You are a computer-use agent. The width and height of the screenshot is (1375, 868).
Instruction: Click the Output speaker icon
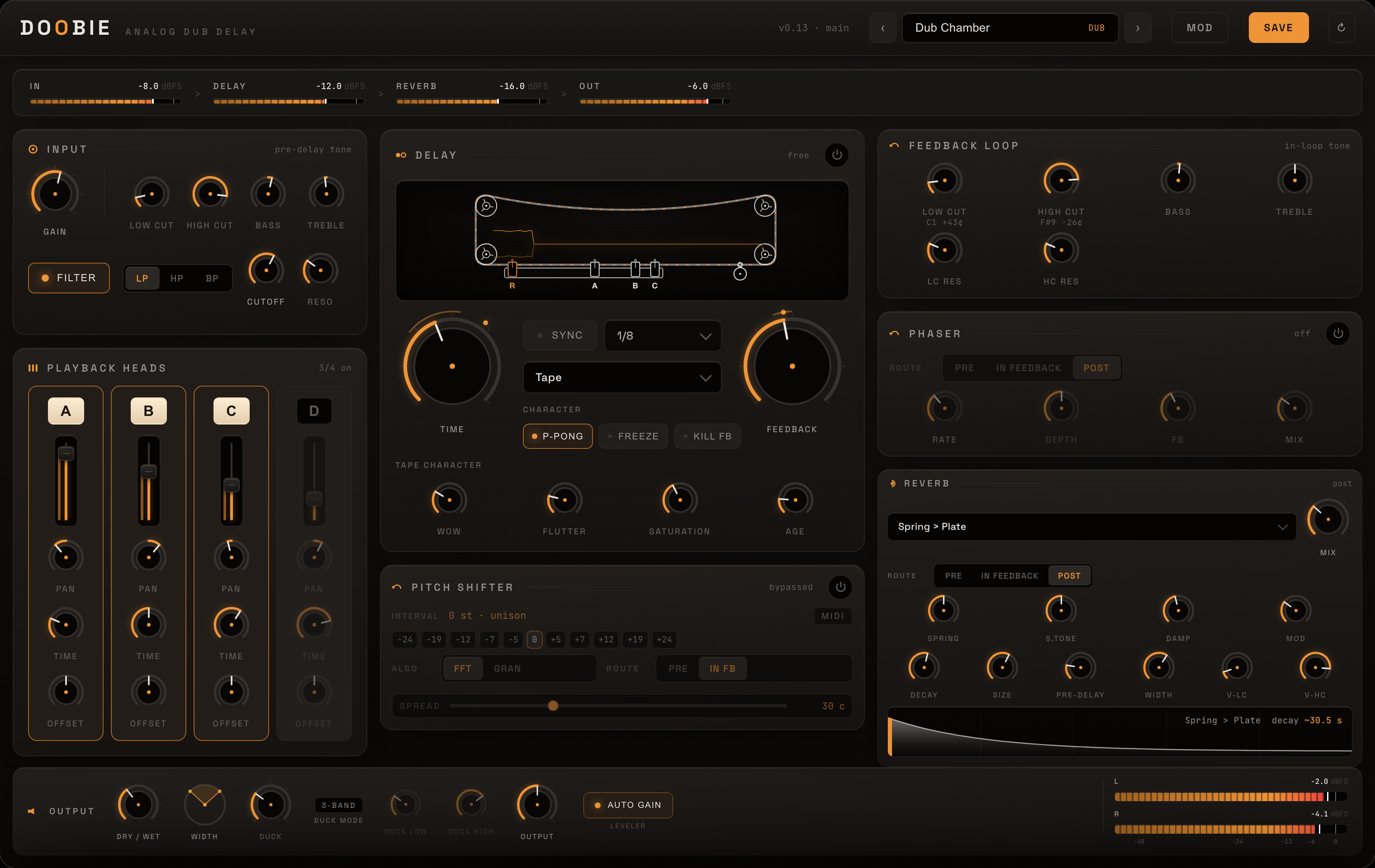(31, 811)
